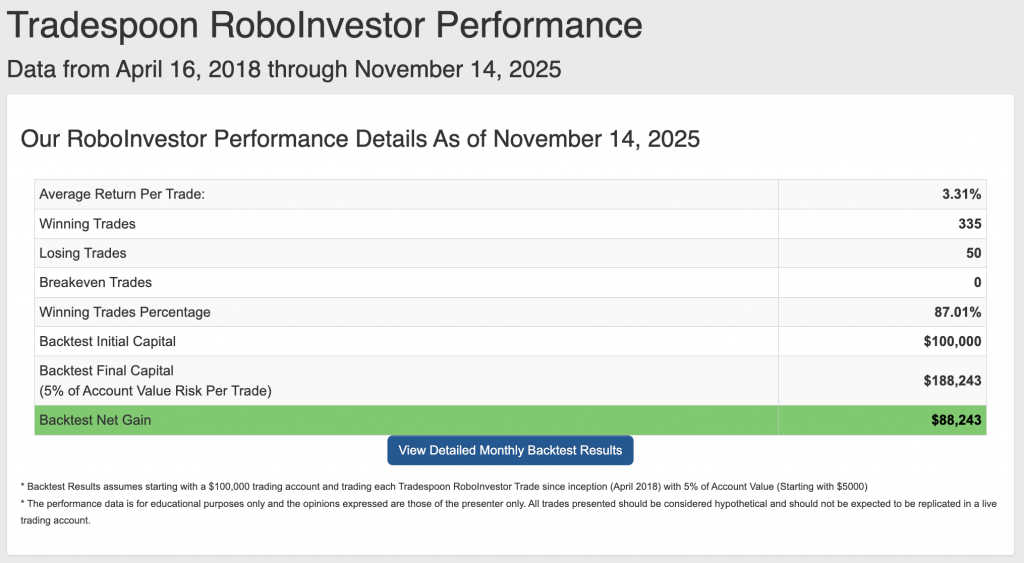Click the Losing Trades row label
Viewport: 1024px width, 563px height.
pos(83,253)
